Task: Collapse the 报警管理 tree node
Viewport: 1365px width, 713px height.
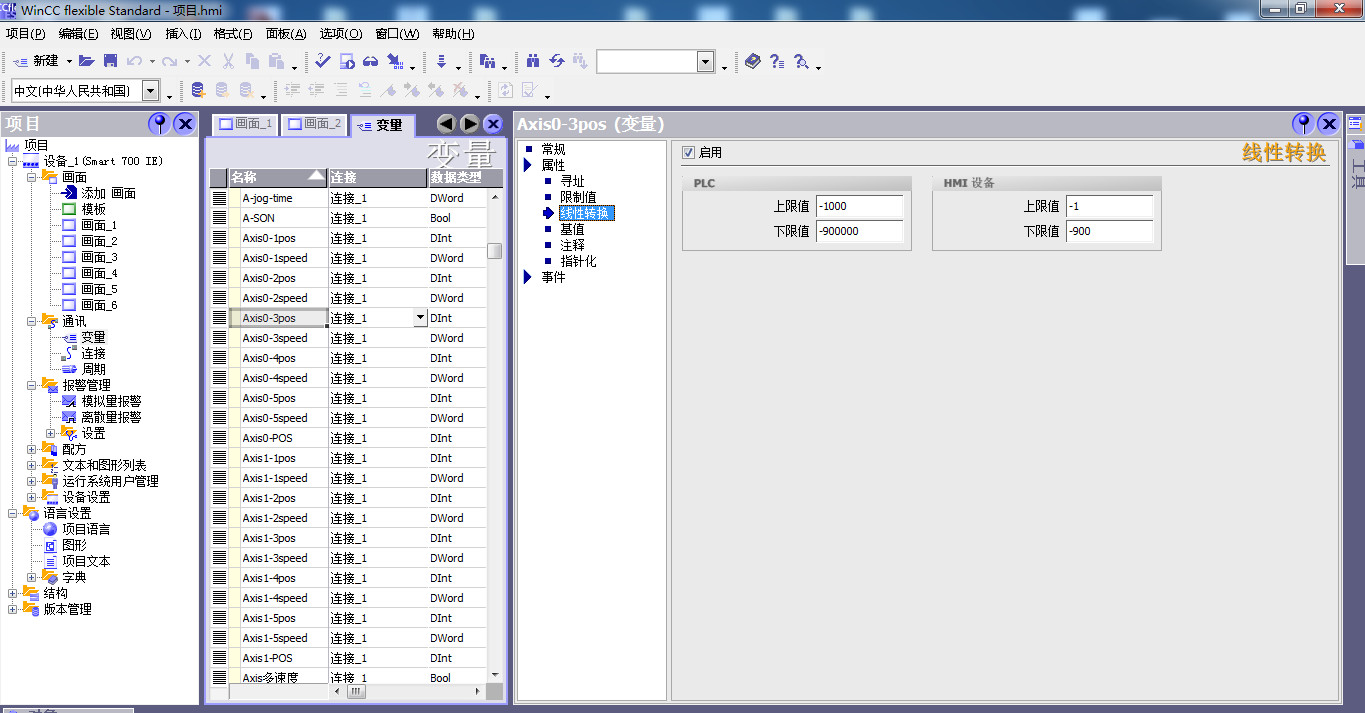Action: [x=32, y=385]
